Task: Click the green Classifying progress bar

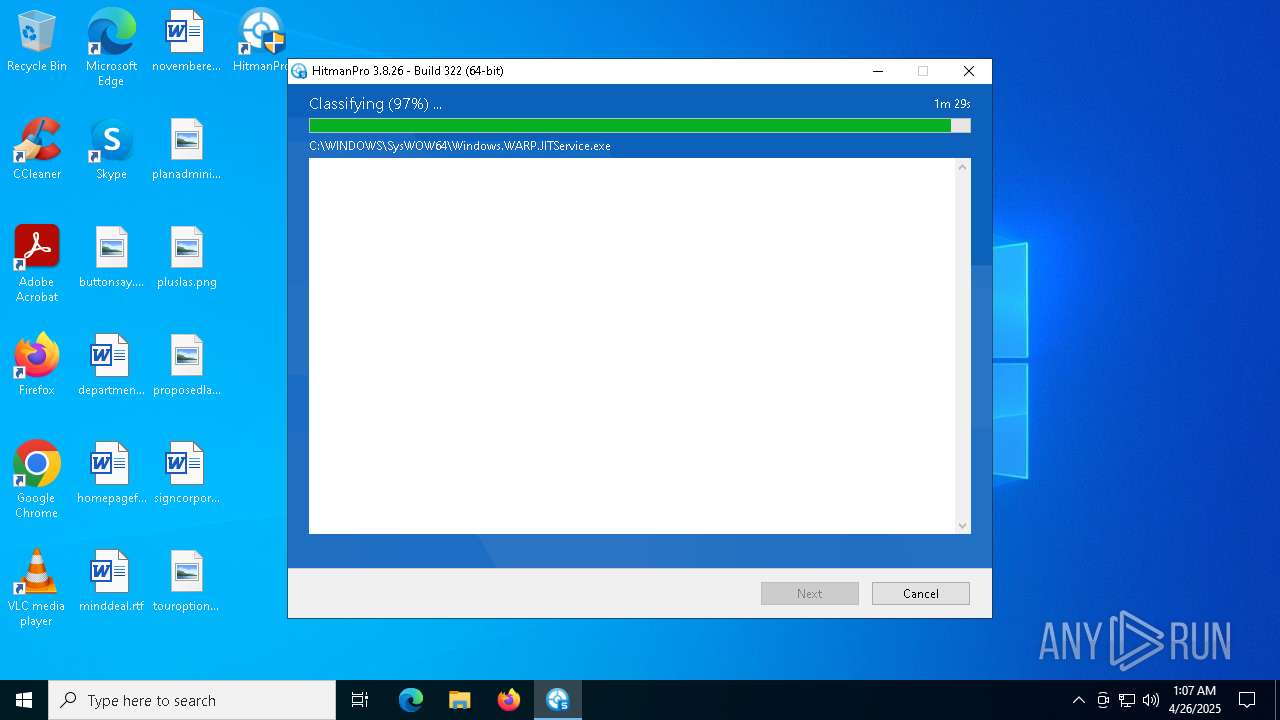Action: click(640, 126)
